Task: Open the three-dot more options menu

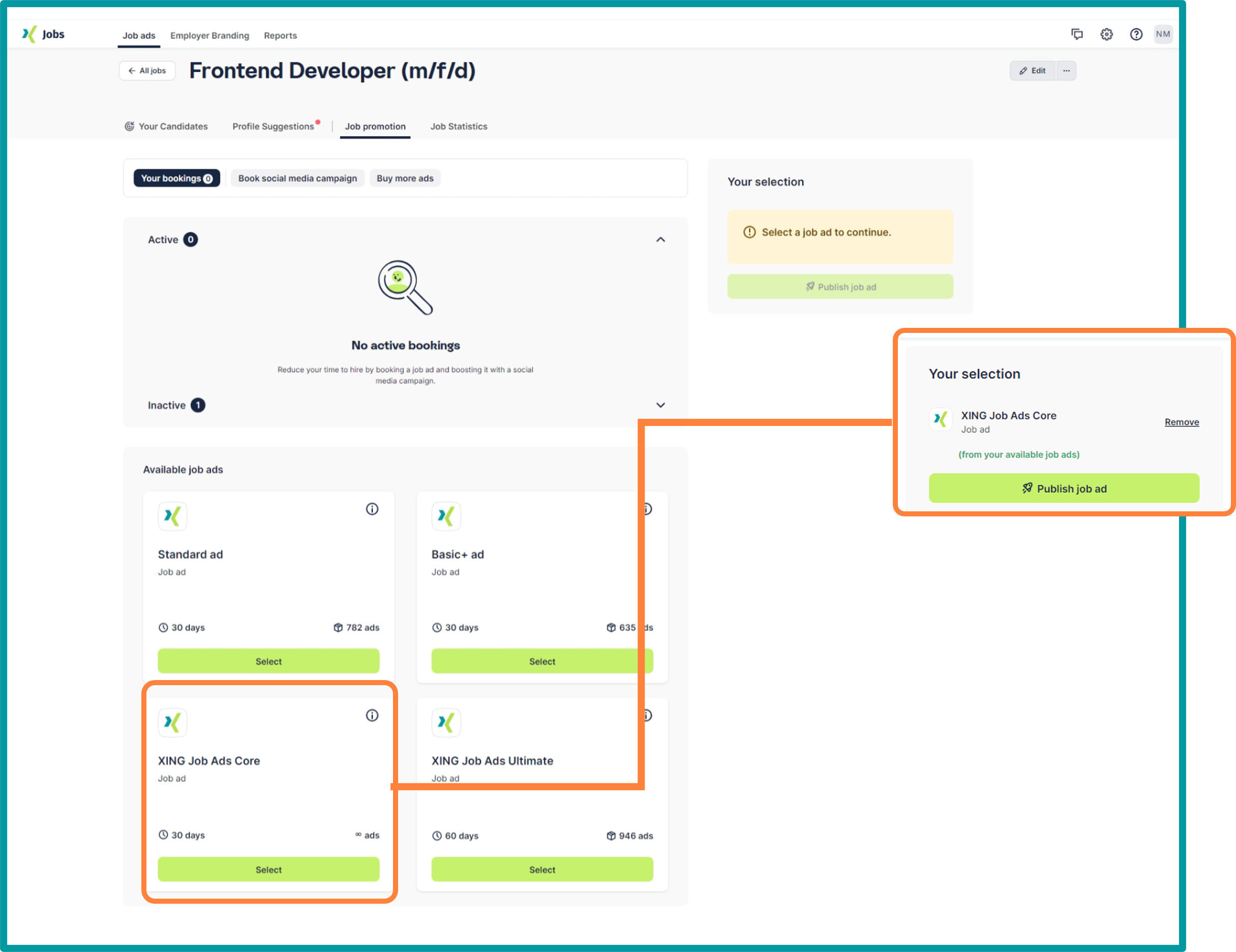Action: click(x=1066, y=71)
